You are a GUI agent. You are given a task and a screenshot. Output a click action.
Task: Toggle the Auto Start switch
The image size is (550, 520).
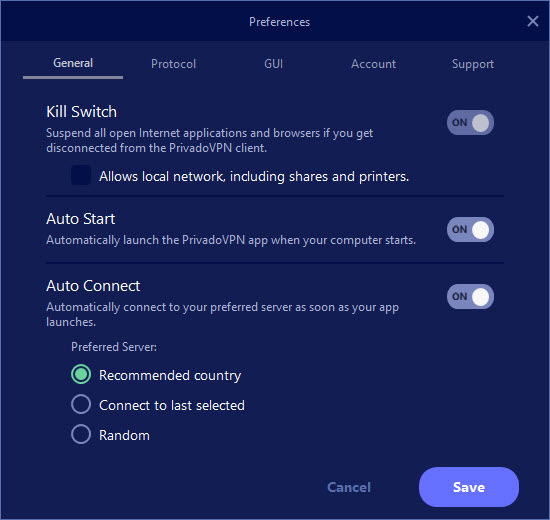coord(470,229)
